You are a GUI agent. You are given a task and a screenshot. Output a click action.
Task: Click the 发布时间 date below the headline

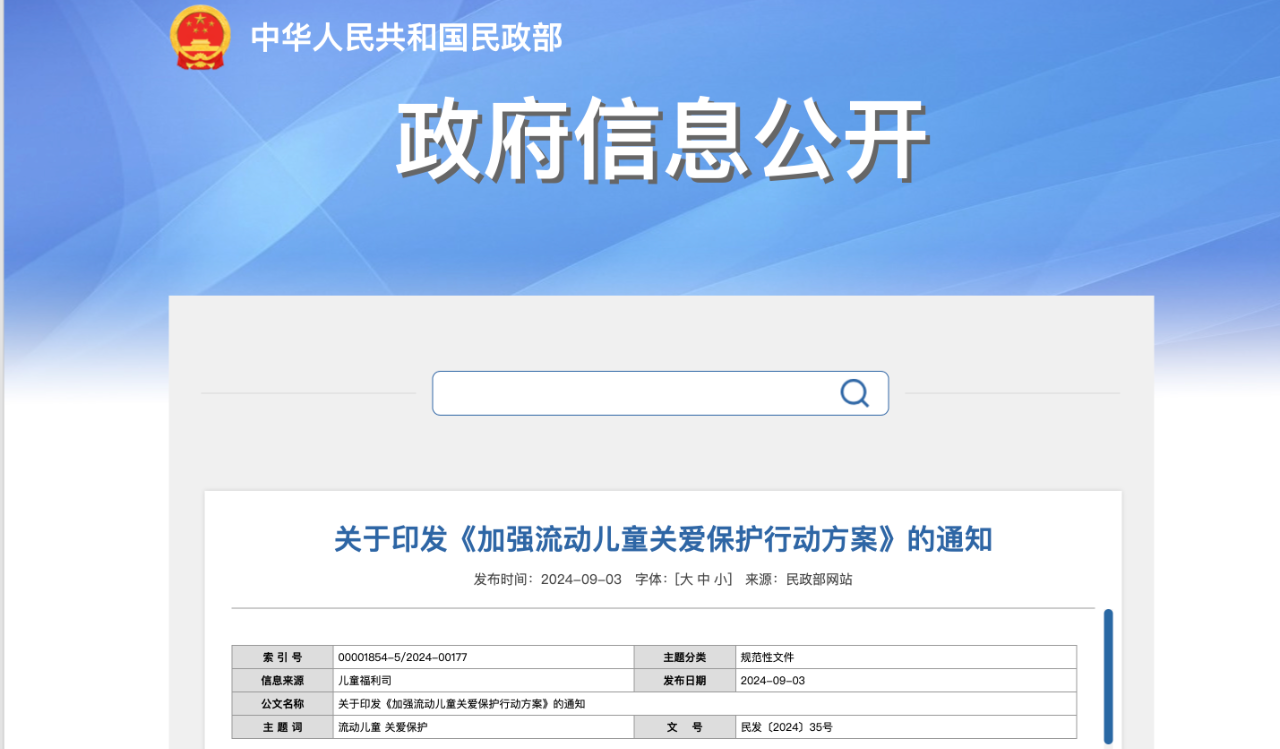pos(581,579)
